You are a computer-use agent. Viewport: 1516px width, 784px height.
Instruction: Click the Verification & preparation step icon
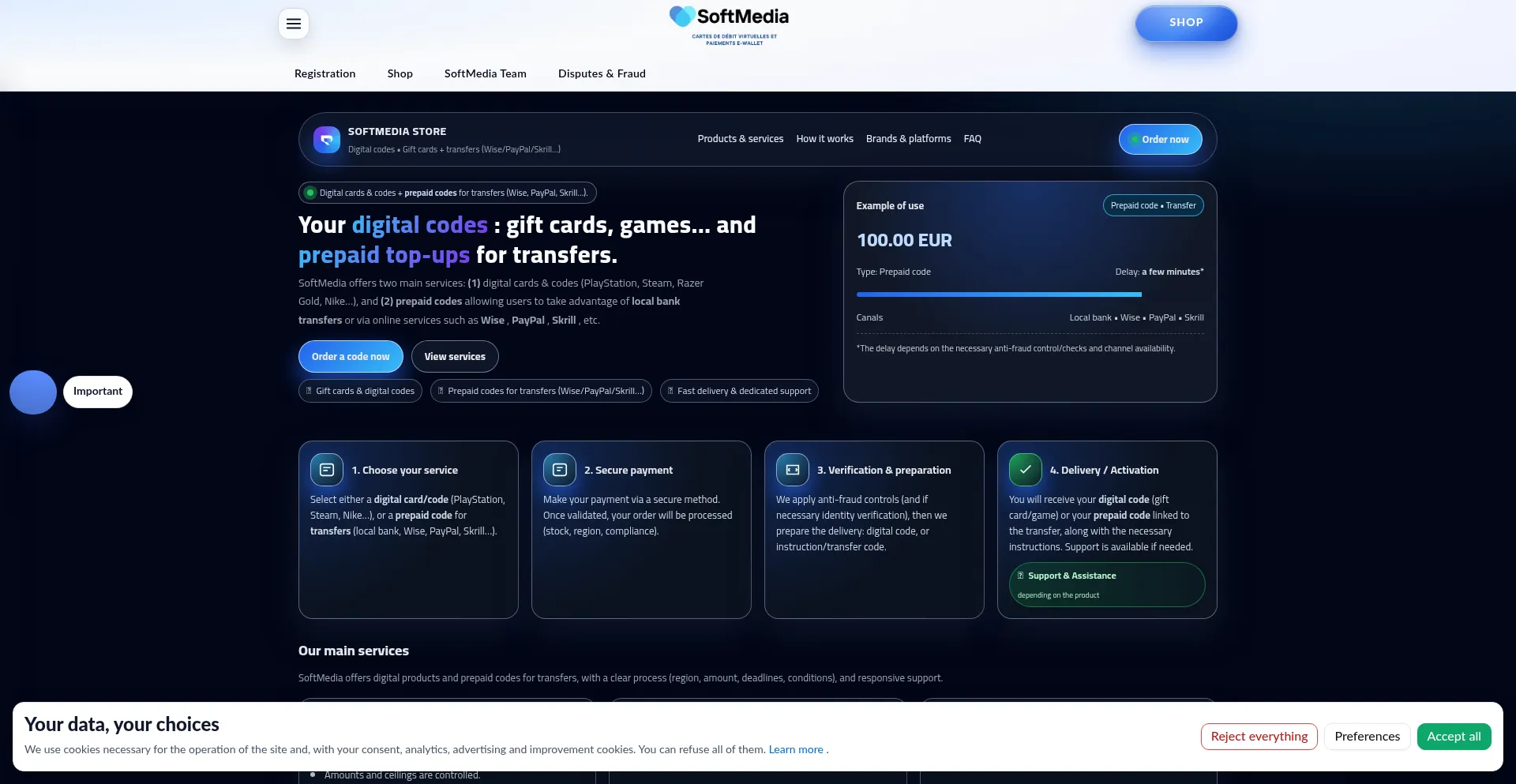click(x=793, y=470)
